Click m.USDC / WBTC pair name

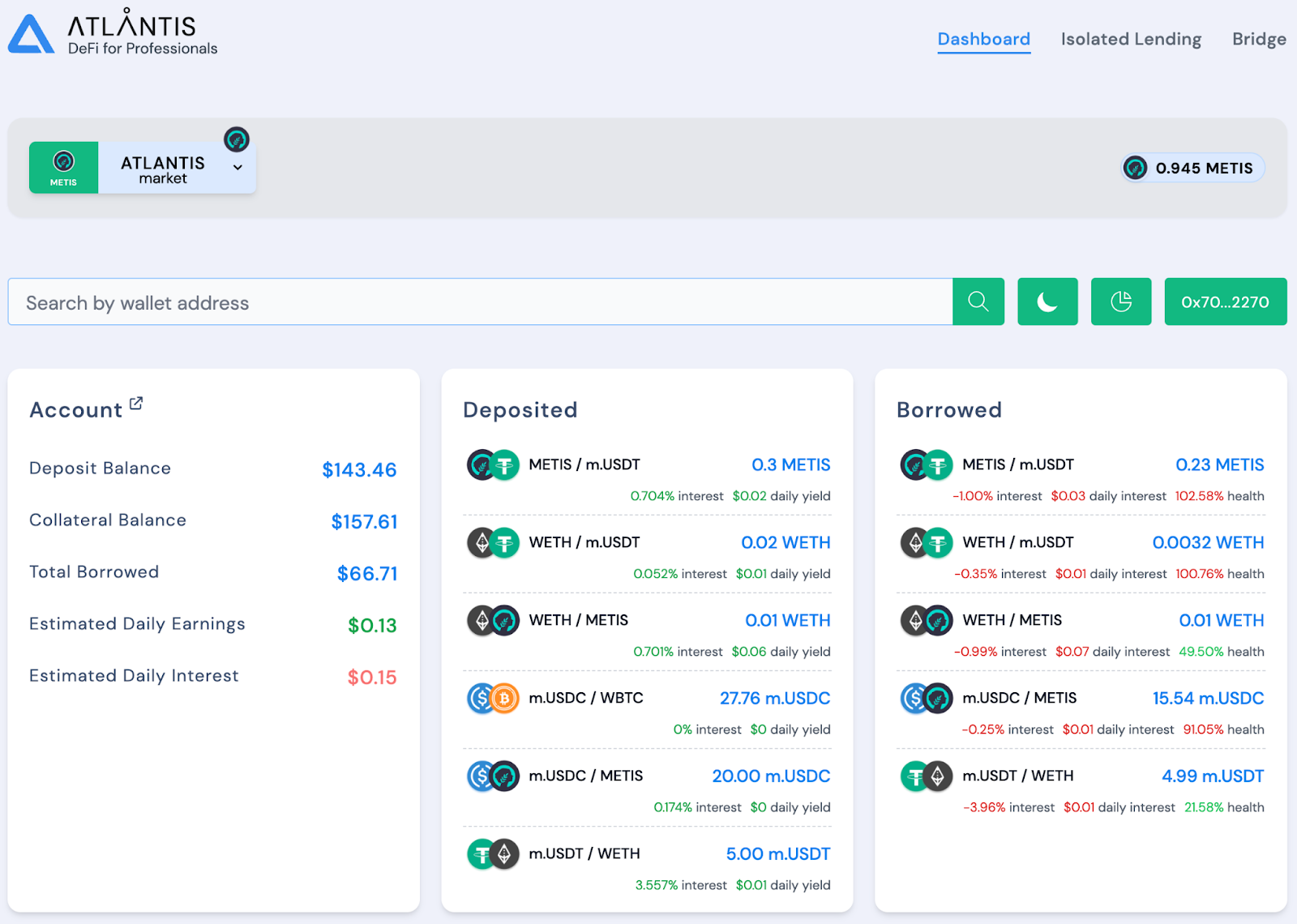(x=586, y=698)
